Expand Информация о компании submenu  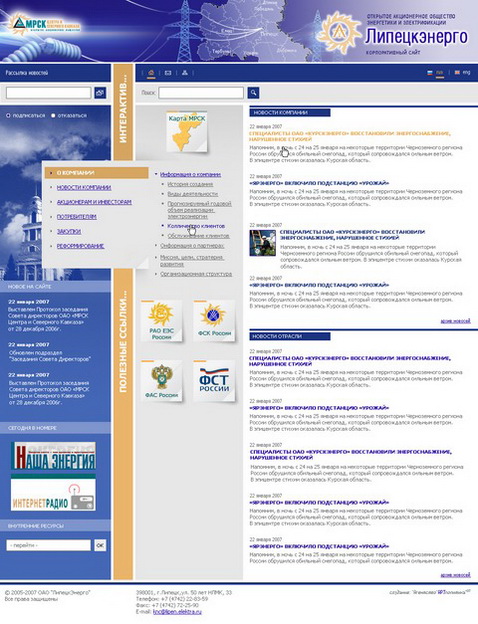tap(190, 174)
